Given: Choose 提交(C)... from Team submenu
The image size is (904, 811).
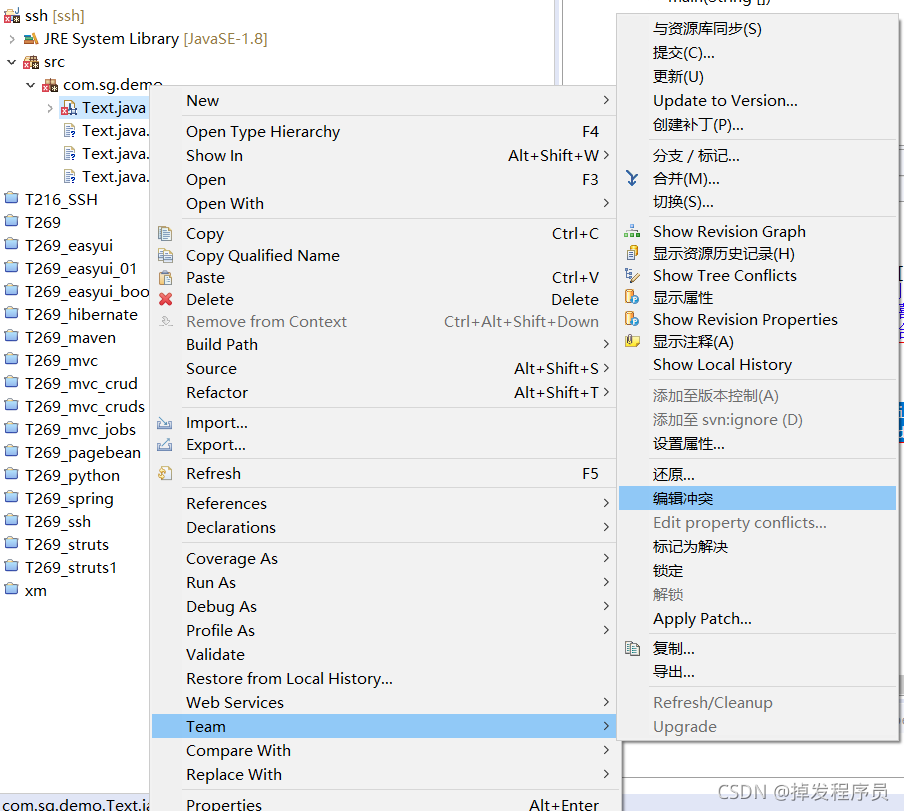Looking at the screenshot, I should pos(757,53).
